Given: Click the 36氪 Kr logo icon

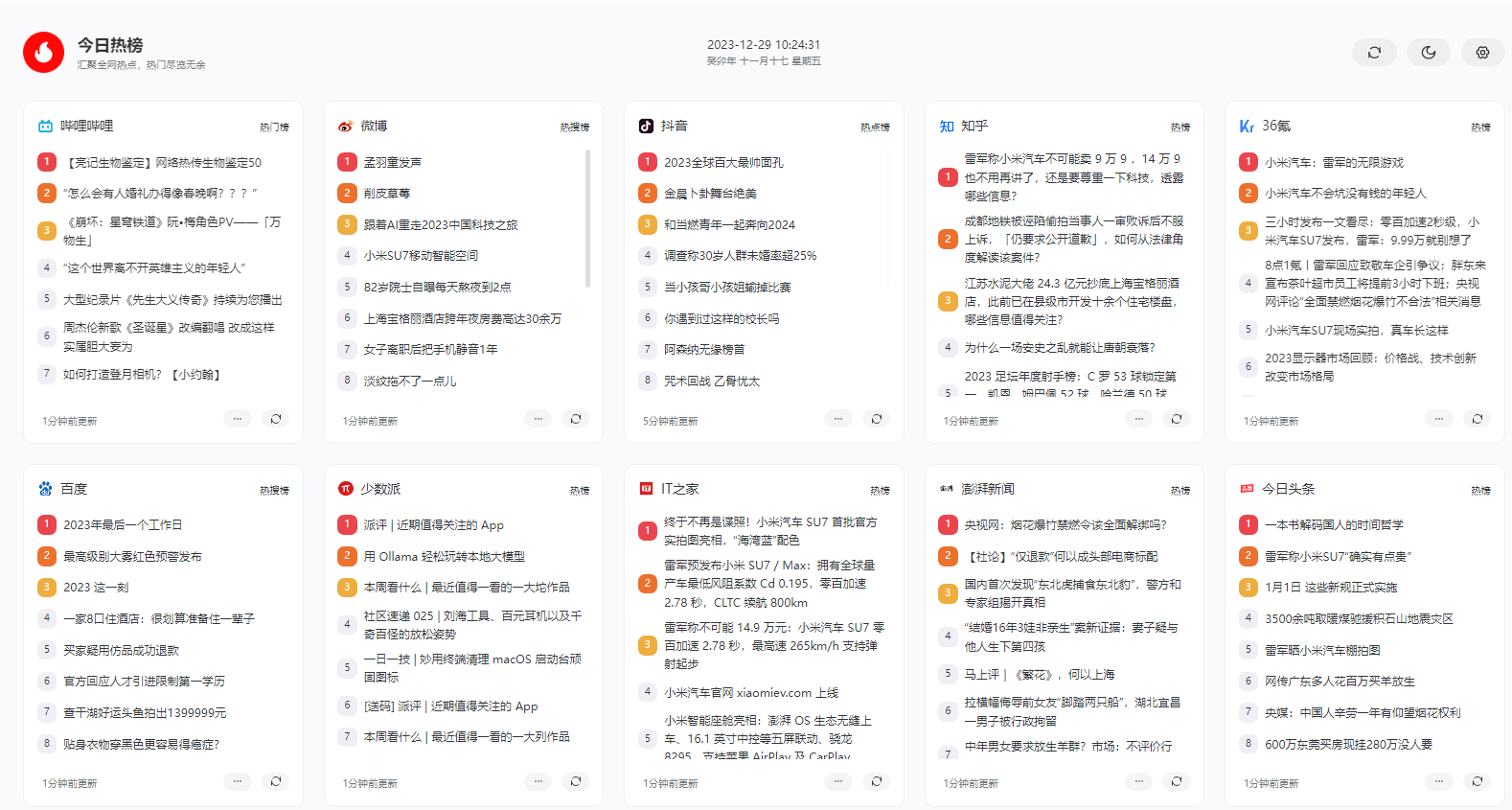Looking at the screenshot, I should tap(1247, 126).
